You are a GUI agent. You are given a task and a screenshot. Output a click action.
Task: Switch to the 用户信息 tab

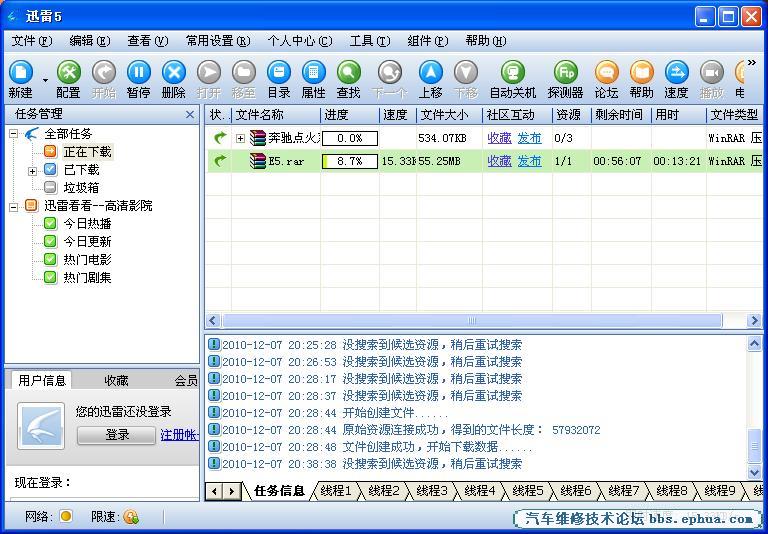(x=42, y=381)
